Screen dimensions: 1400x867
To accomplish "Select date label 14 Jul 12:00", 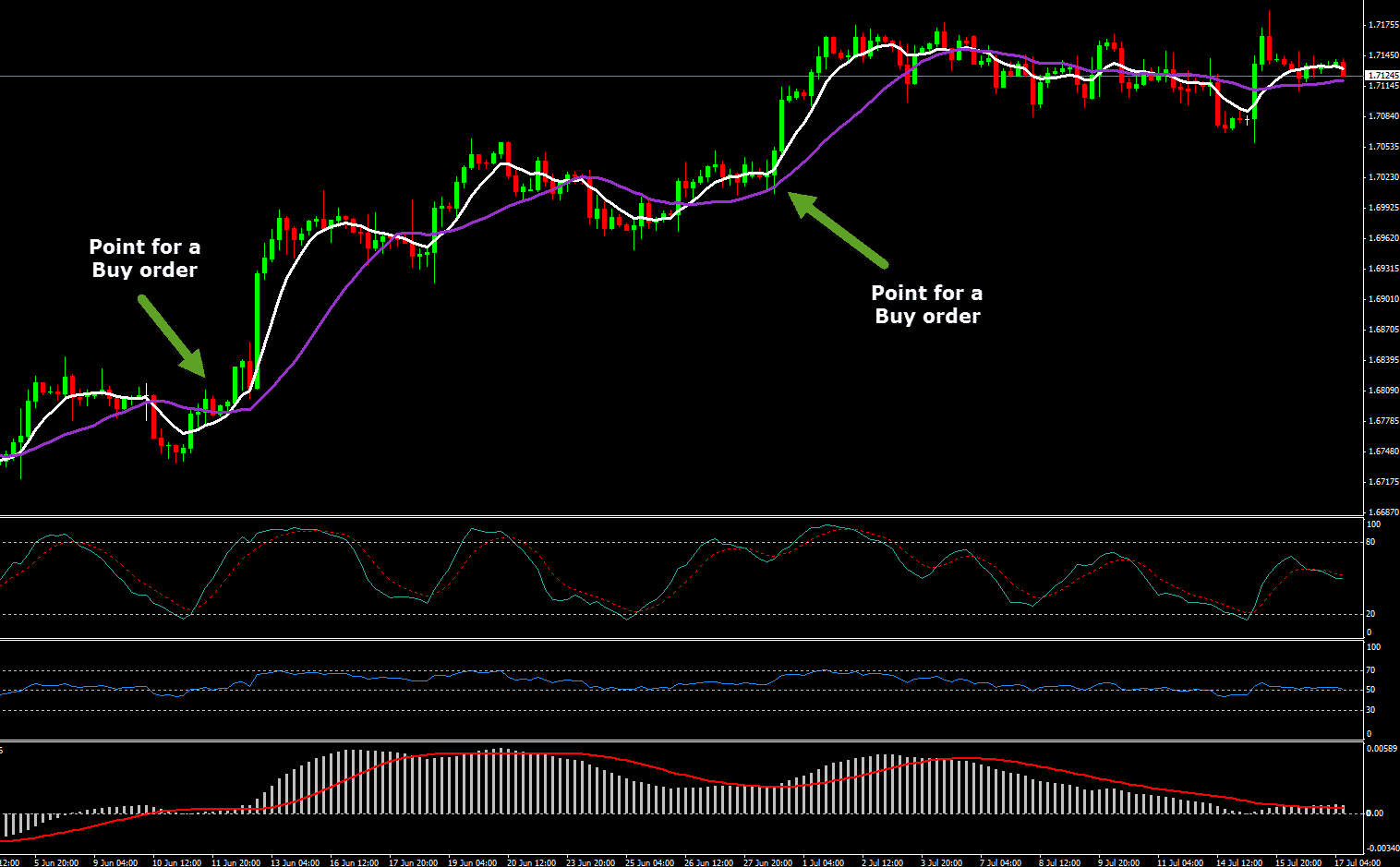I will [x=1239, y=862].
